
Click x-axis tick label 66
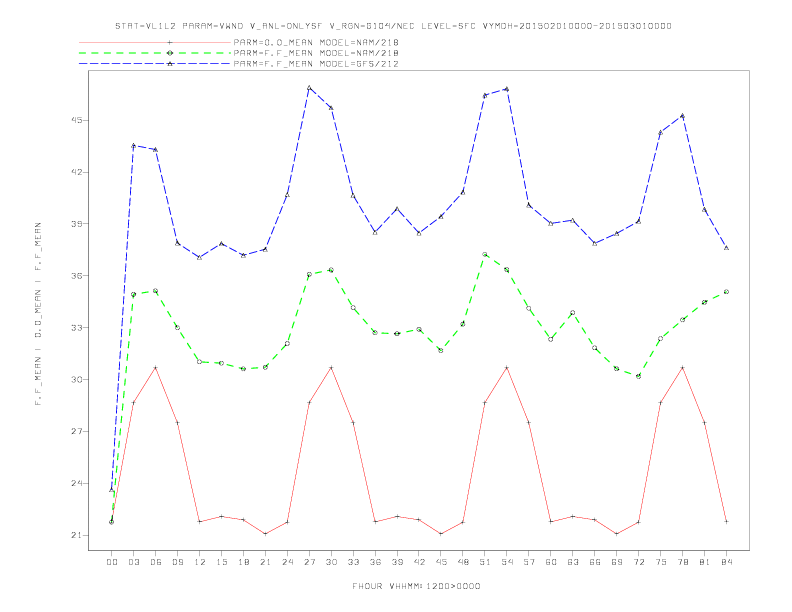pos(595,562)
